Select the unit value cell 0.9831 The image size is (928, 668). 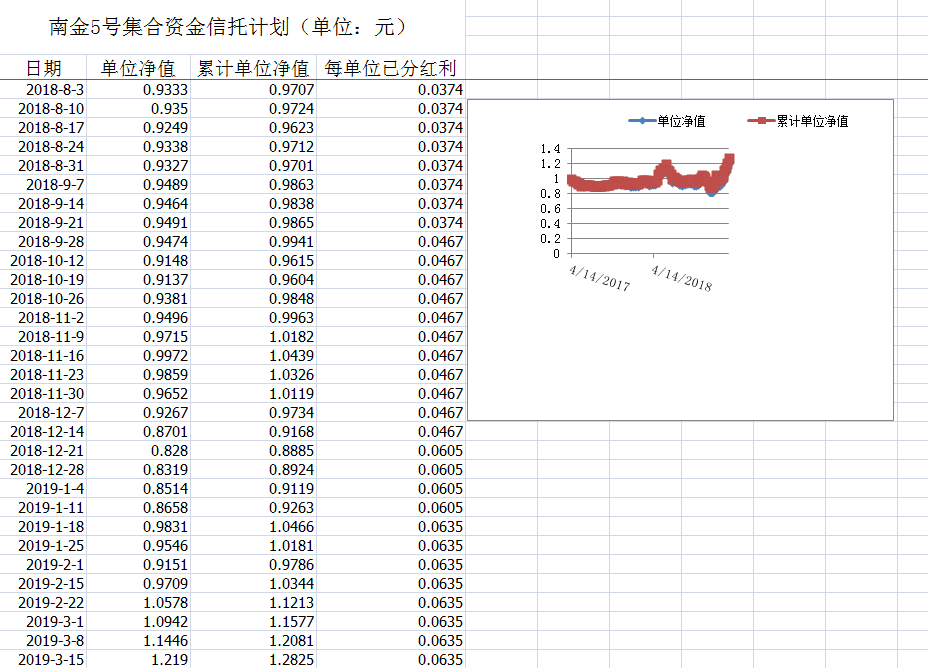coord(138,527)
